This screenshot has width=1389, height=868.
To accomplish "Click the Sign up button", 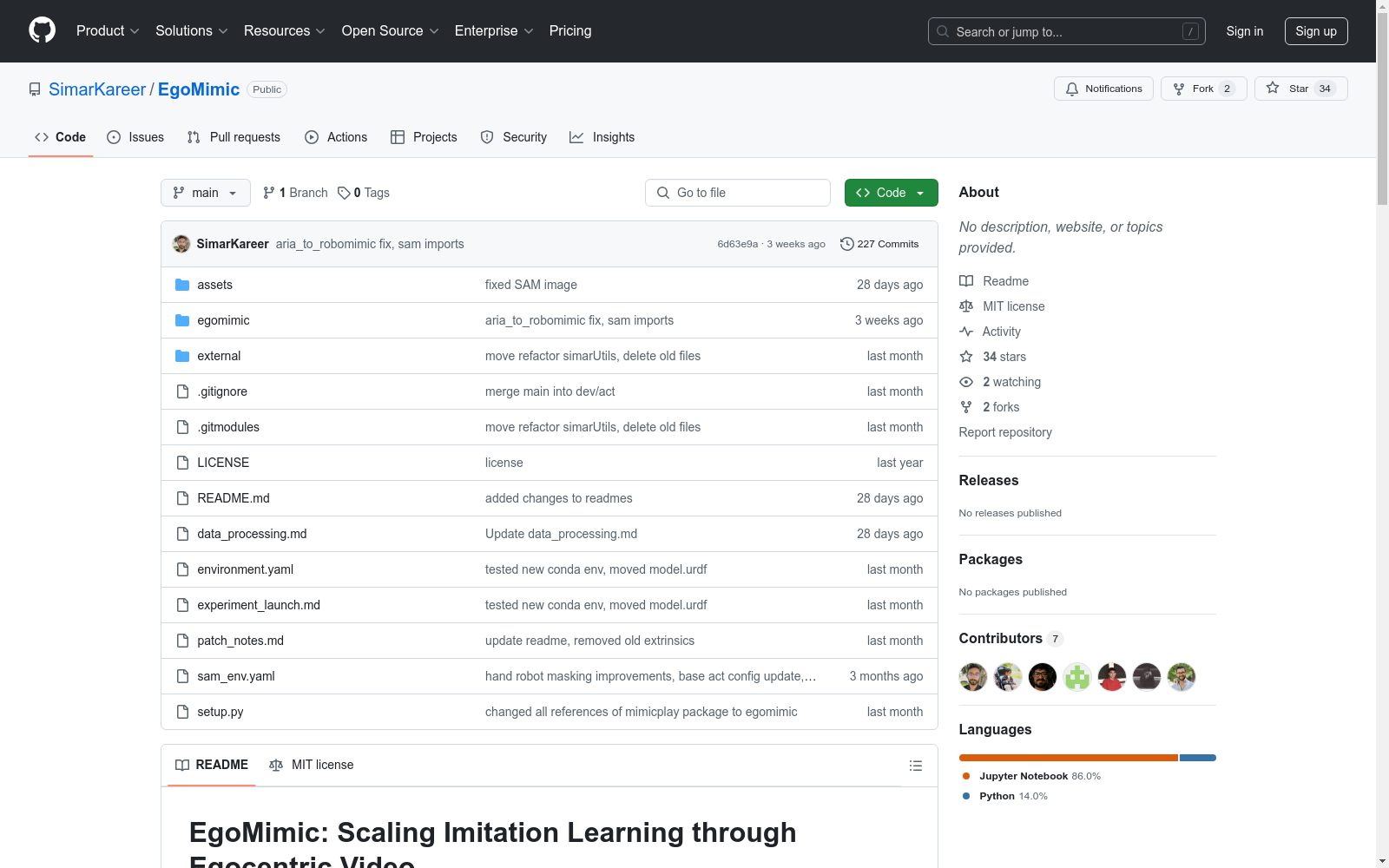I will click(x=1316, y=31).
